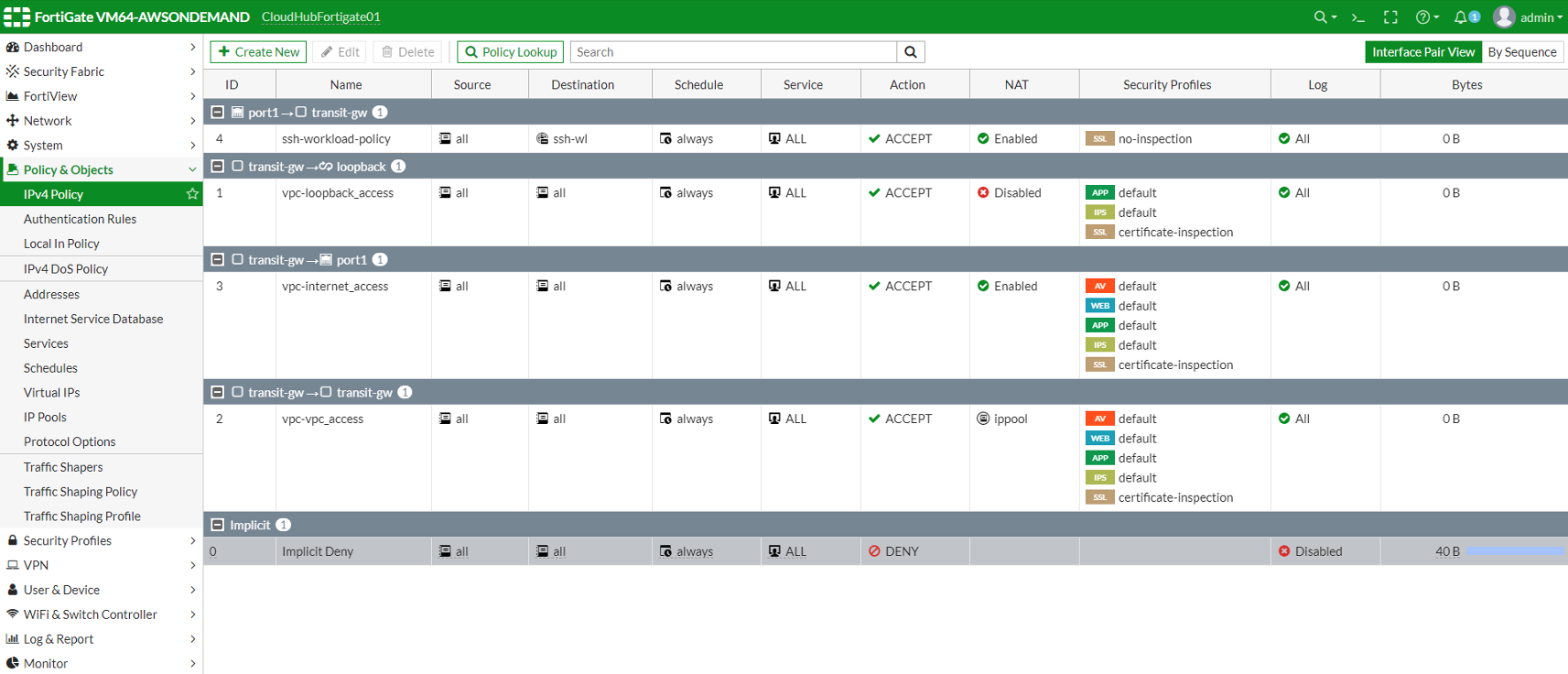This screenshot has width=1568, height=674.
Task: Click Log All status for vpc-vpc_access
Action: (x=1294, y=419)
